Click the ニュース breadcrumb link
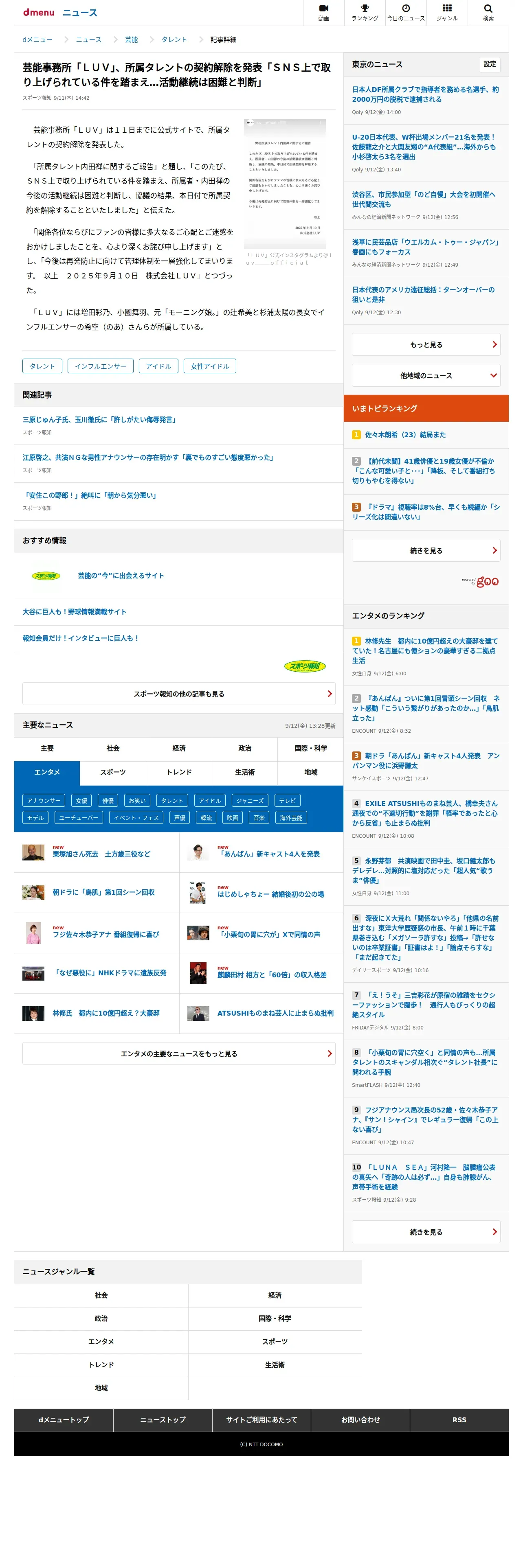 pyautogui.click(x=89, y=39)
